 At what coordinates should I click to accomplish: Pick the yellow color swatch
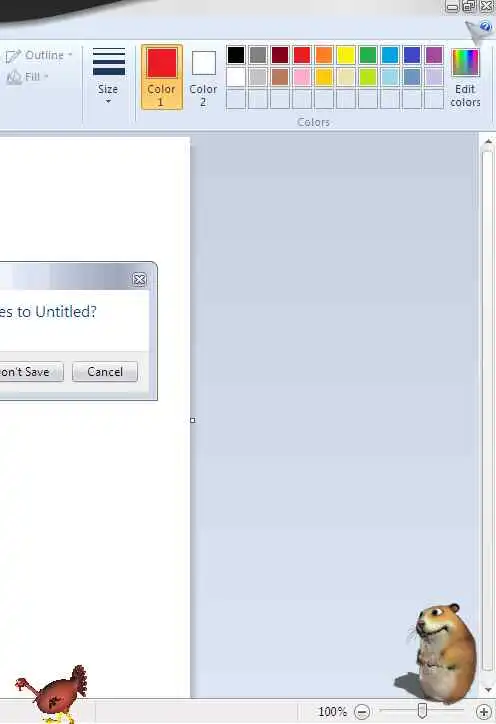346,55
